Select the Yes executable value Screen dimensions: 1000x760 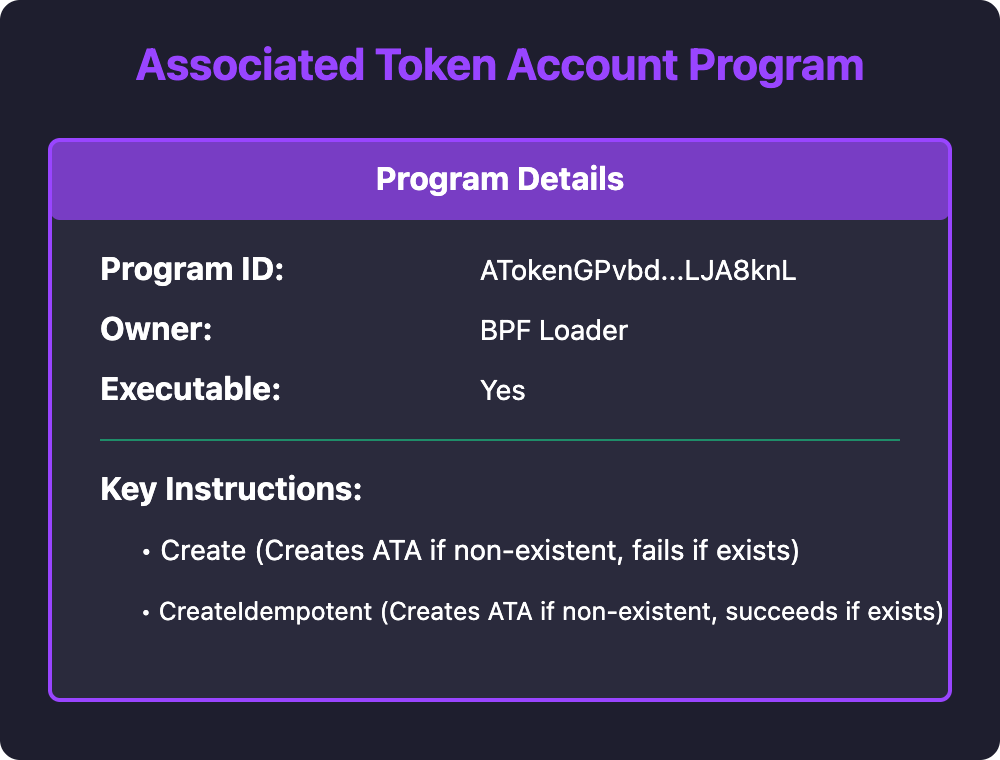[503, 389]
